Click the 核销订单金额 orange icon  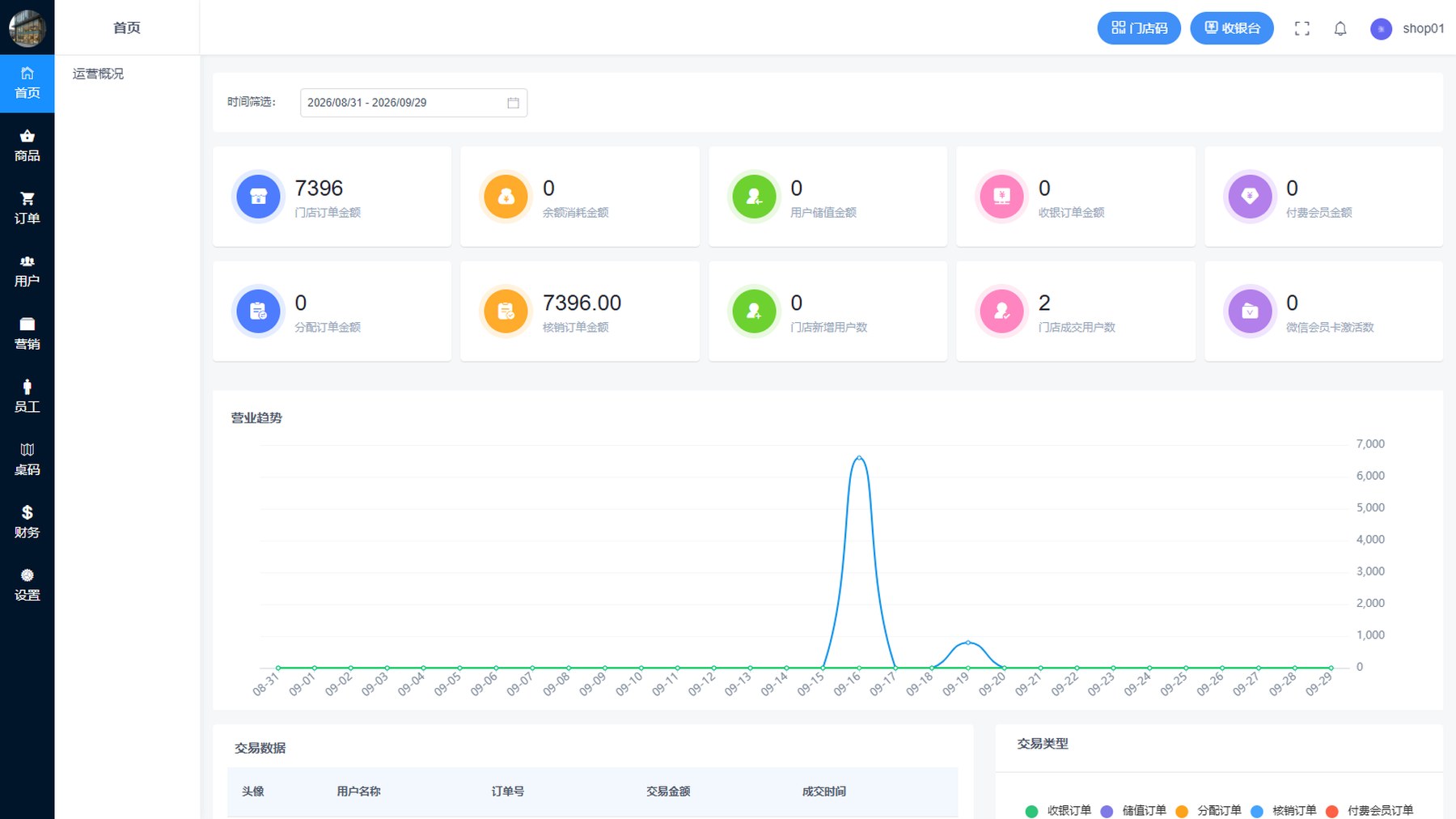point(506,312)
